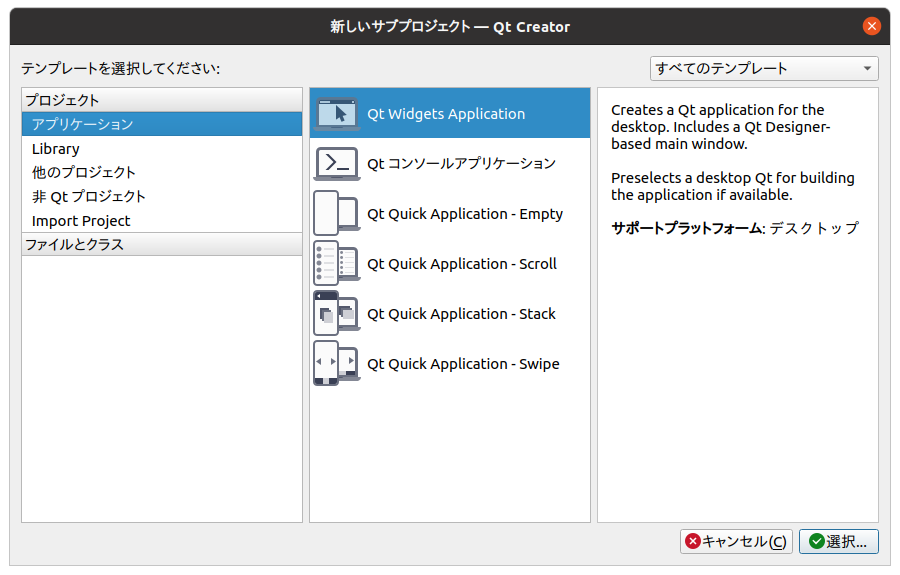This screenshot has height=575, width=900.
Task: Select the Import Project category
Action: 162,221
